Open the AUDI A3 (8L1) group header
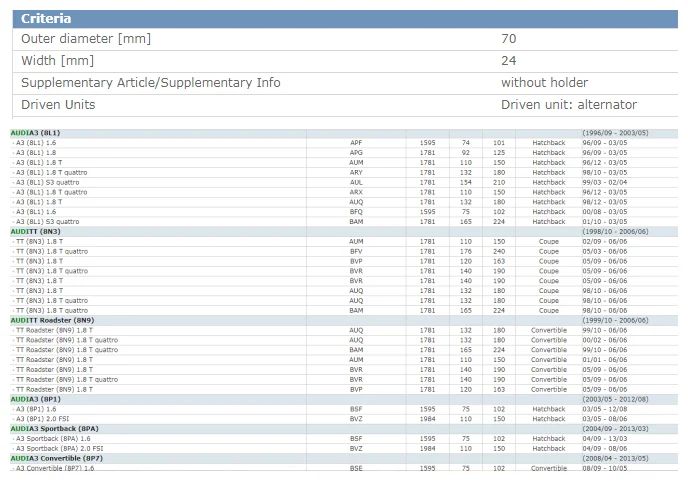 click(344, 133)
